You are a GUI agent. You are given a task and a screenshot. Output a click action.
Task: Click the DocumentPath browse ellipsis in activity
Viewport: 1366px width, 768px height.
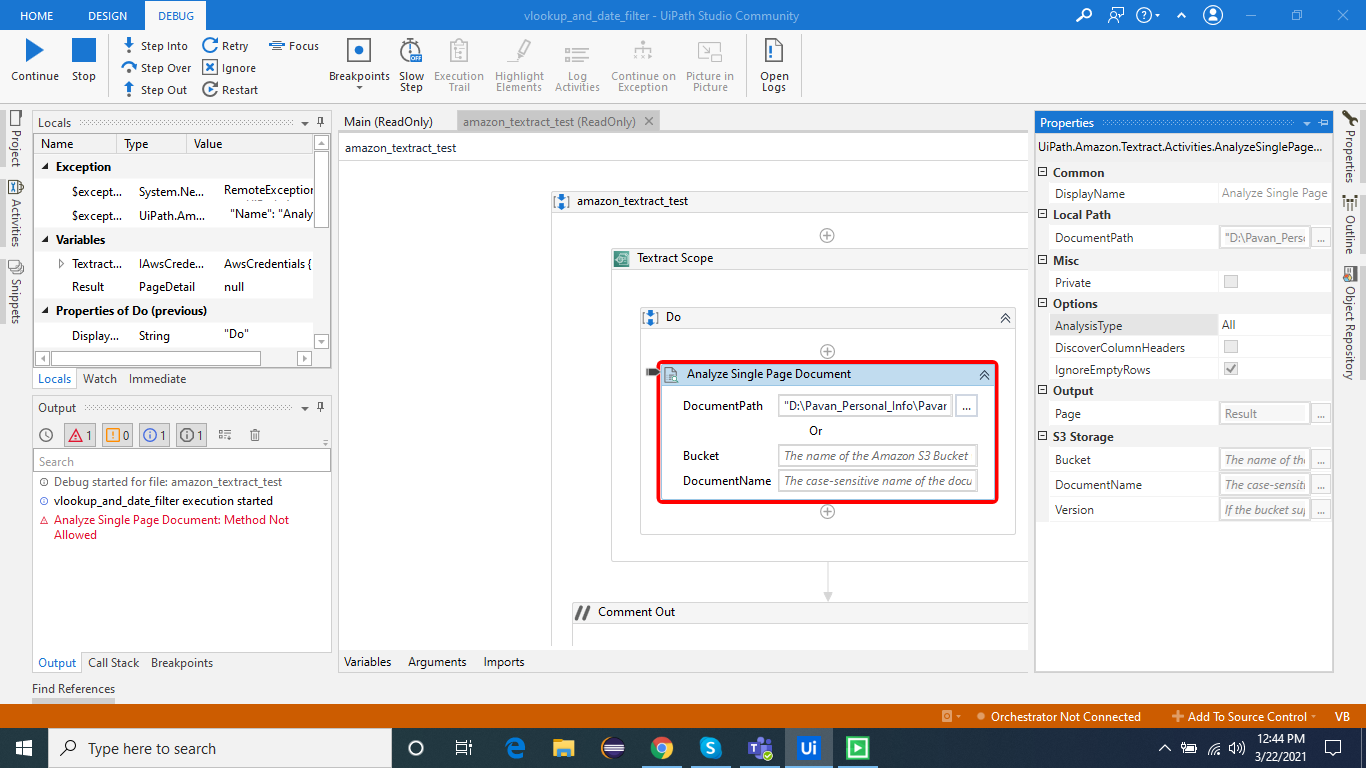966,406
